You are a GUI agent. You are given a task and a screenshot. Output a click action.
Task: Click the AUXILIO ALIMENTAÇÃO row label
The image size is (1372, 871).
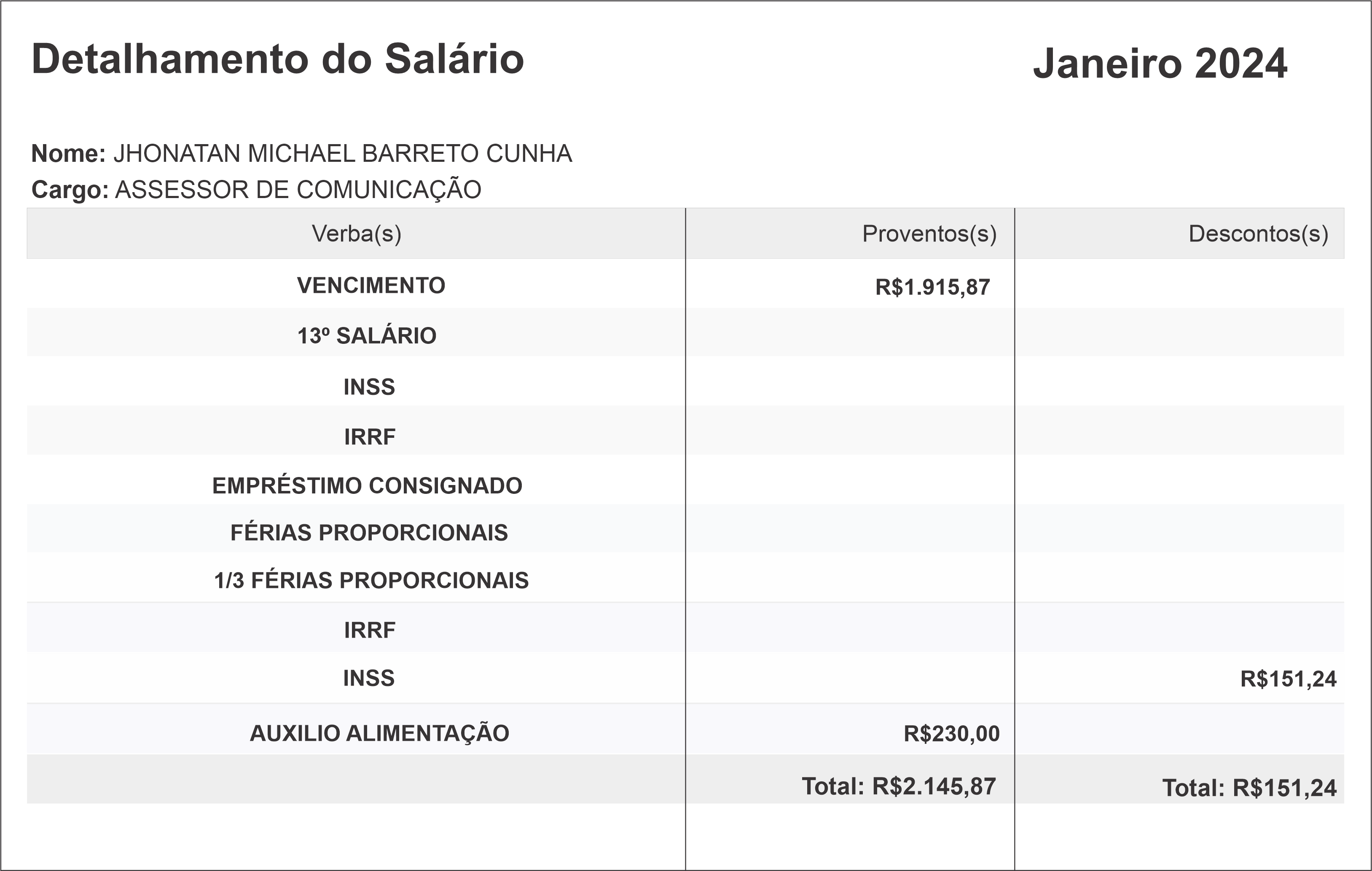click(x=379, y=733)
